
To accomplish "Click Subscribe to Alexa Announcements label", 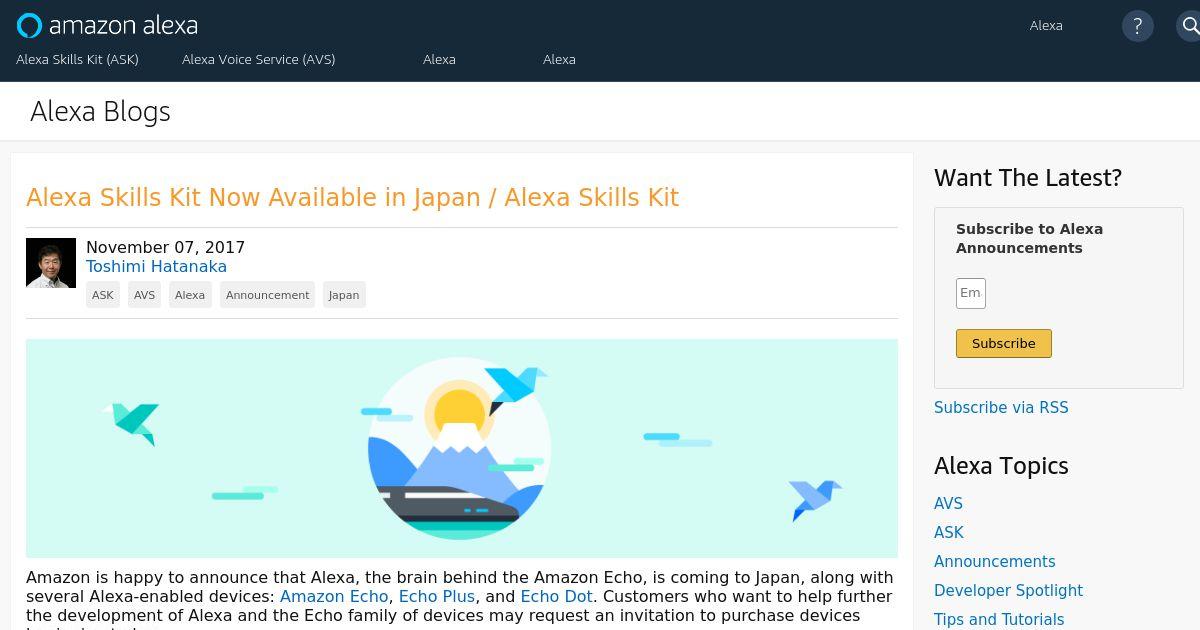I will tap(1029, 238).
